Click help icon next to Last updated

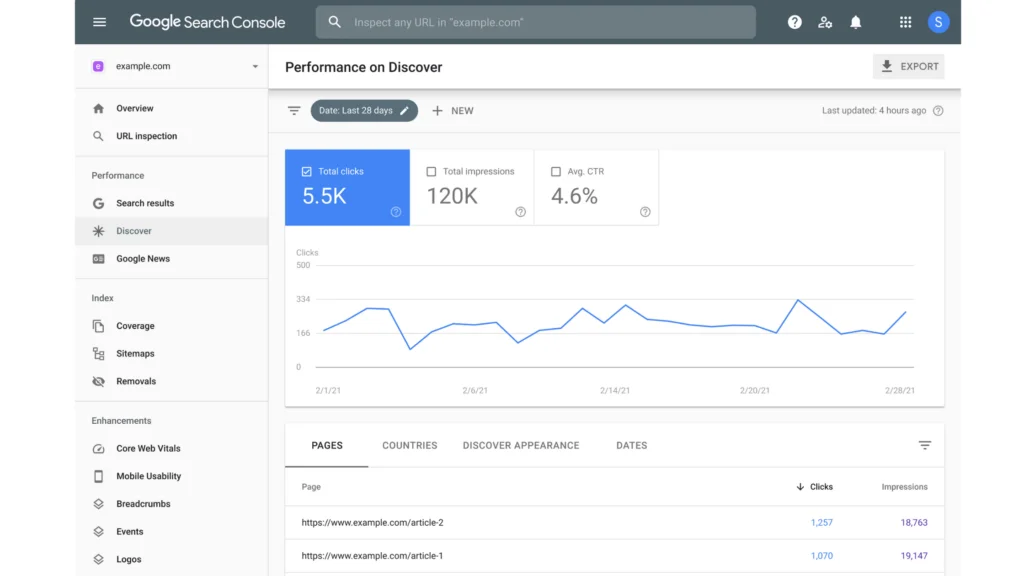coord(938,110)
